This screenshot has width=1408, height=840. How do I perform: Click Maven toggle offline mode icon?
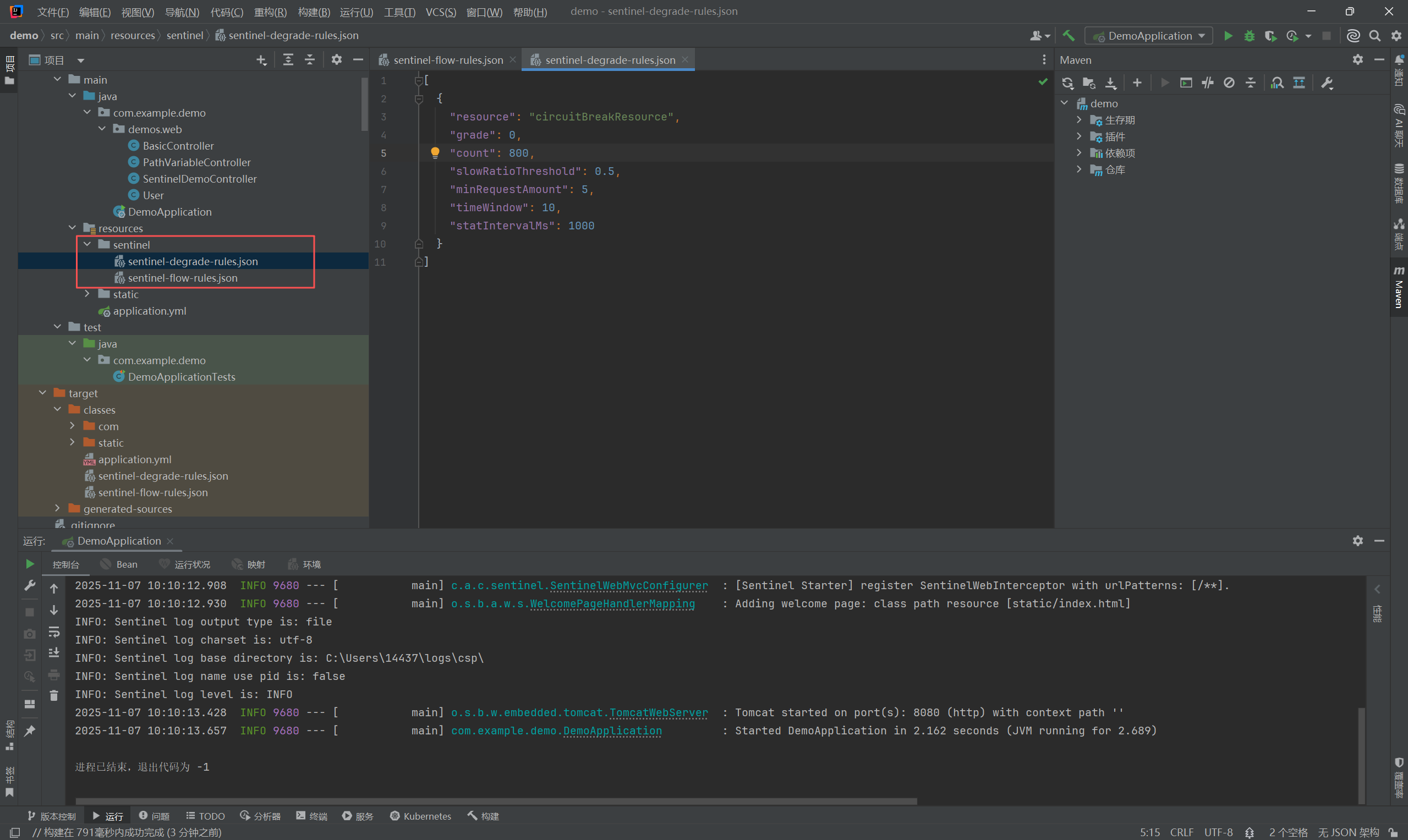click(1208, 83)
